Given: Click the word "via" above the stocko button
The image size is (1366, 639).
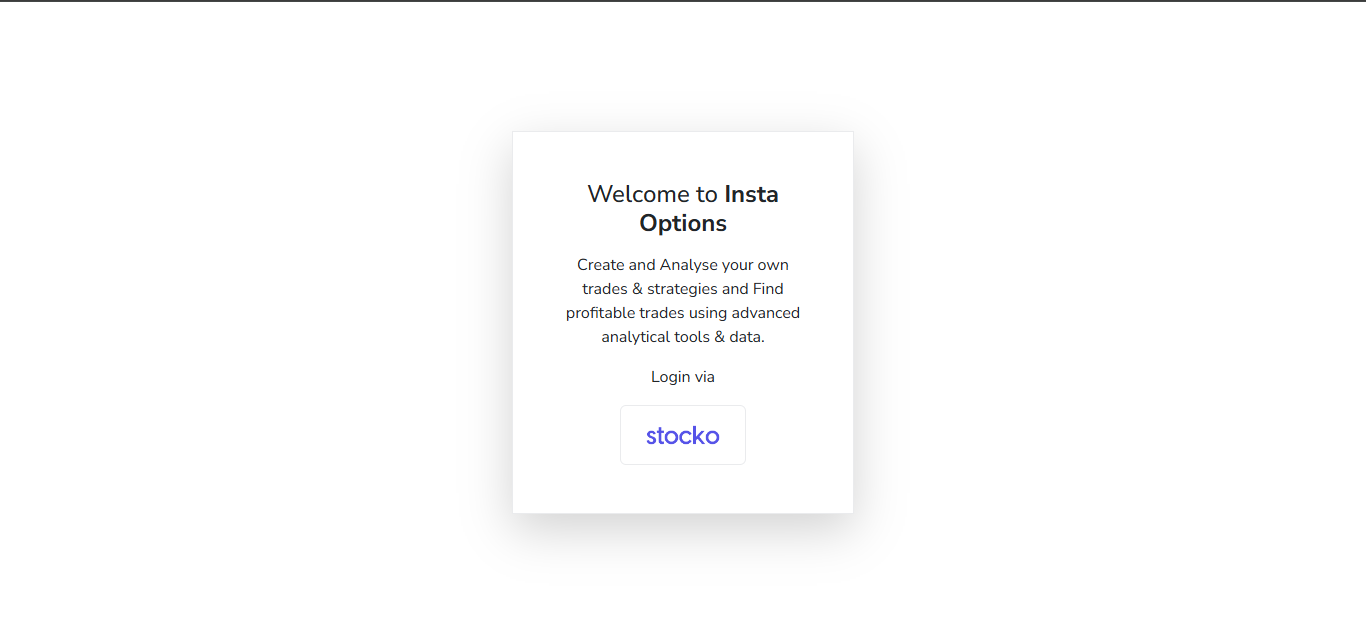Looking at the screenshot, I should point(704,377).
